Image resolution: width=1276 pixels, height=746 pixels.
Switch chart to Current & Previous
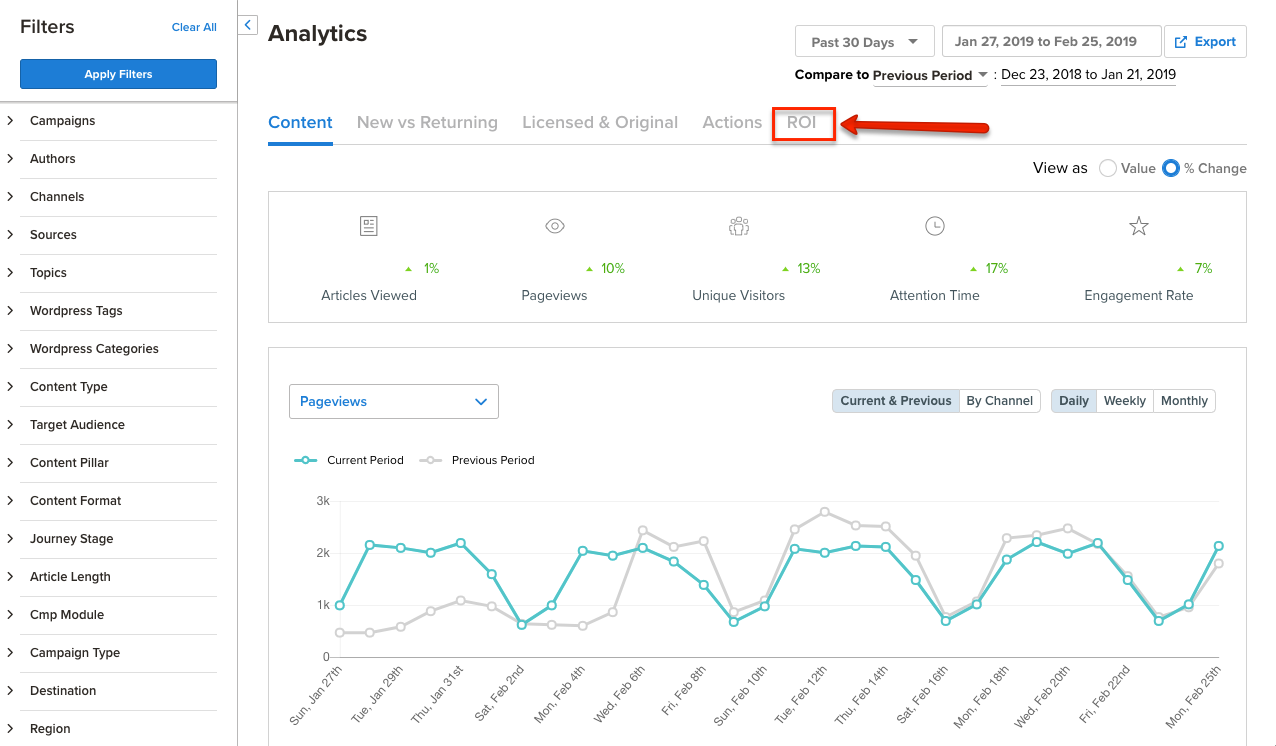pyautogui.click(x=896, y=401)
